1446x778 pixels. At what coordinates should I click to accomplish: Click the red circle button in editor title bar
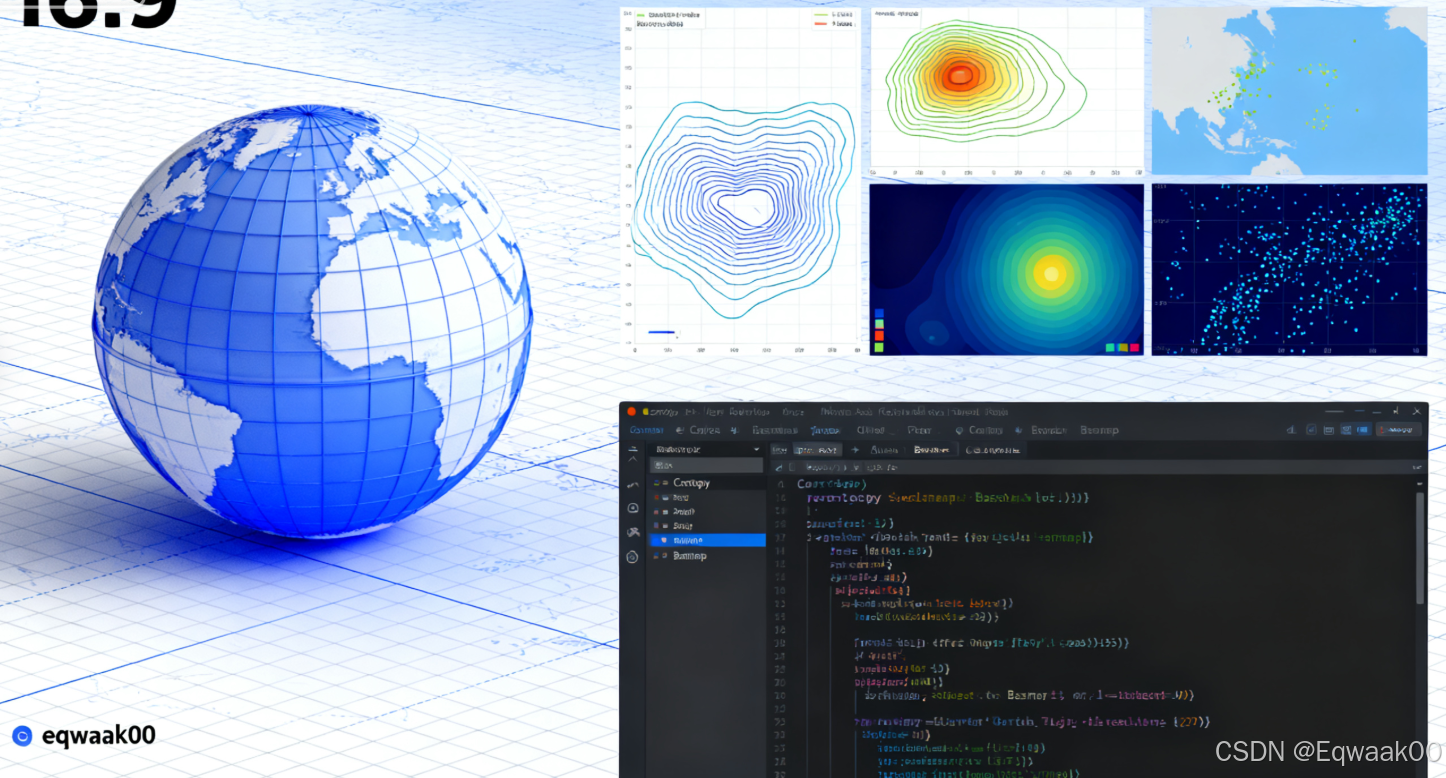coord(631,412)
